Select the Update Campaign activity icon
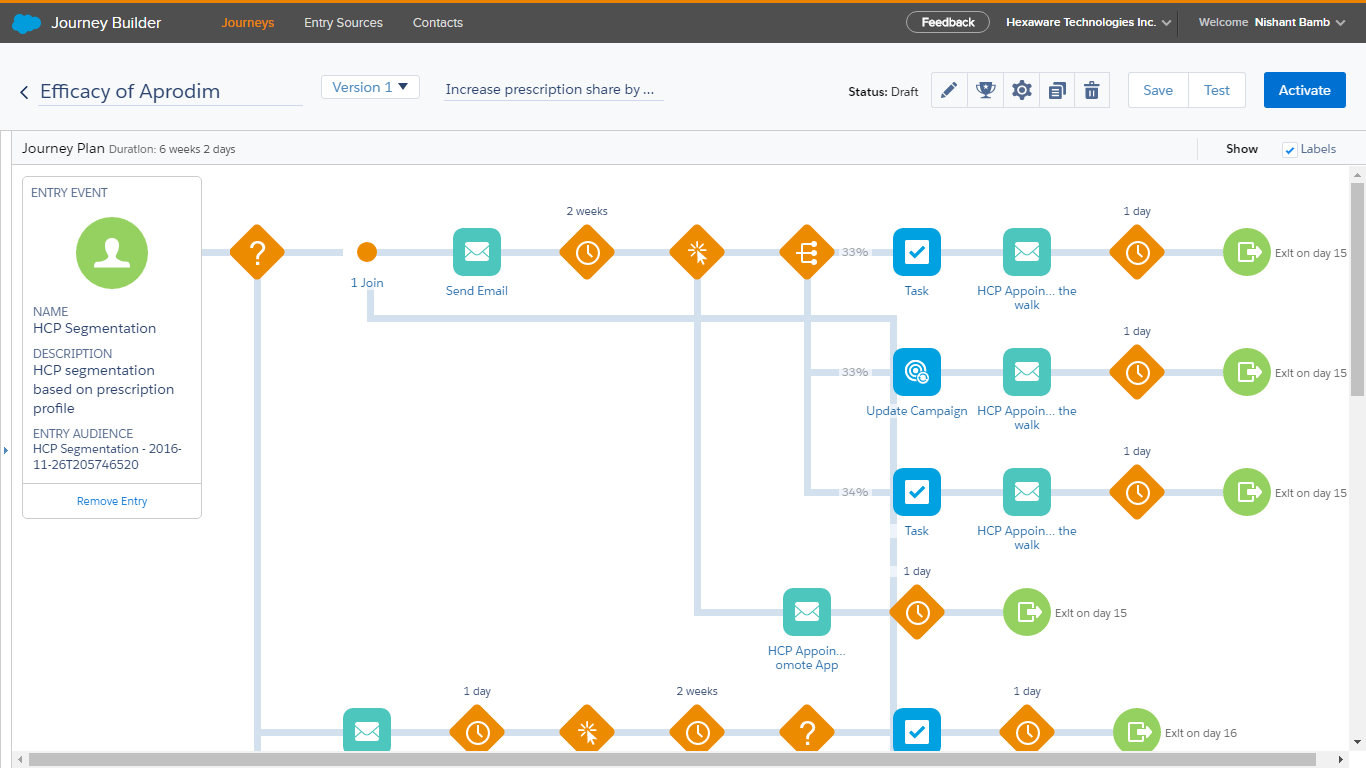The height and width of the screenshot is (768, 1366). [x=917, y=372]
